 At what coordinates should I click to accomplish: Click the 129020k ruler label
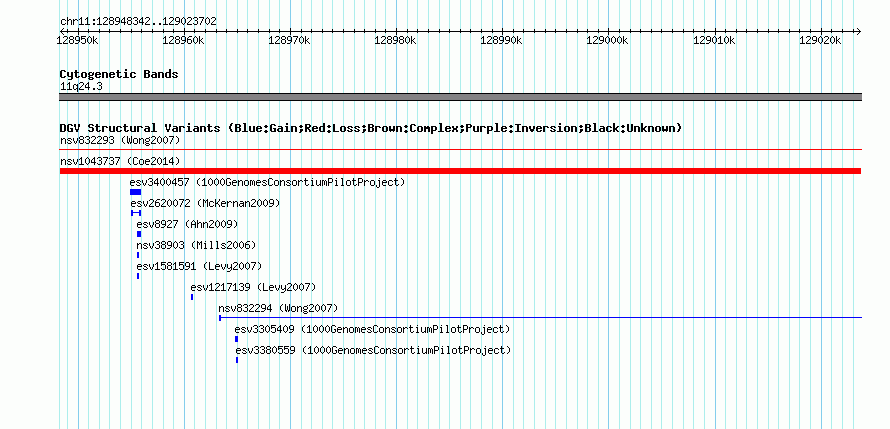(820, 40)
